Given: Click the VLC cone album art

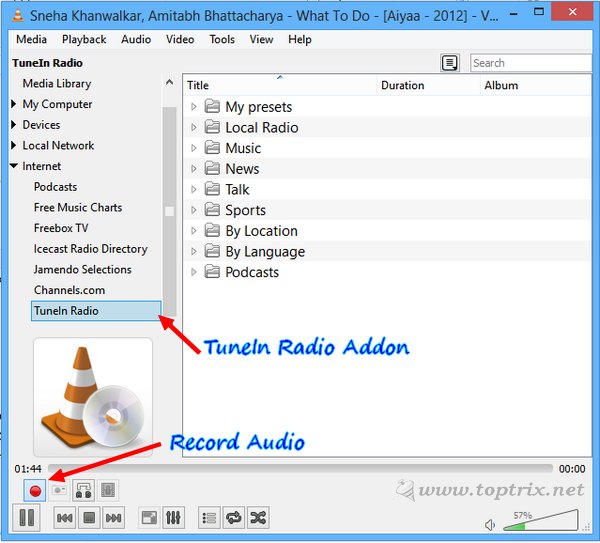Looking at the screenshot, I should (x=93, y=397).
